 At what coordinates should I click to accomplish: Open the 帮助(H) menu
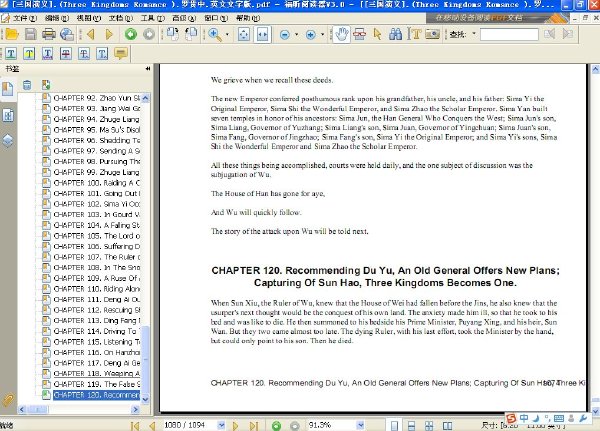(248, 18)
